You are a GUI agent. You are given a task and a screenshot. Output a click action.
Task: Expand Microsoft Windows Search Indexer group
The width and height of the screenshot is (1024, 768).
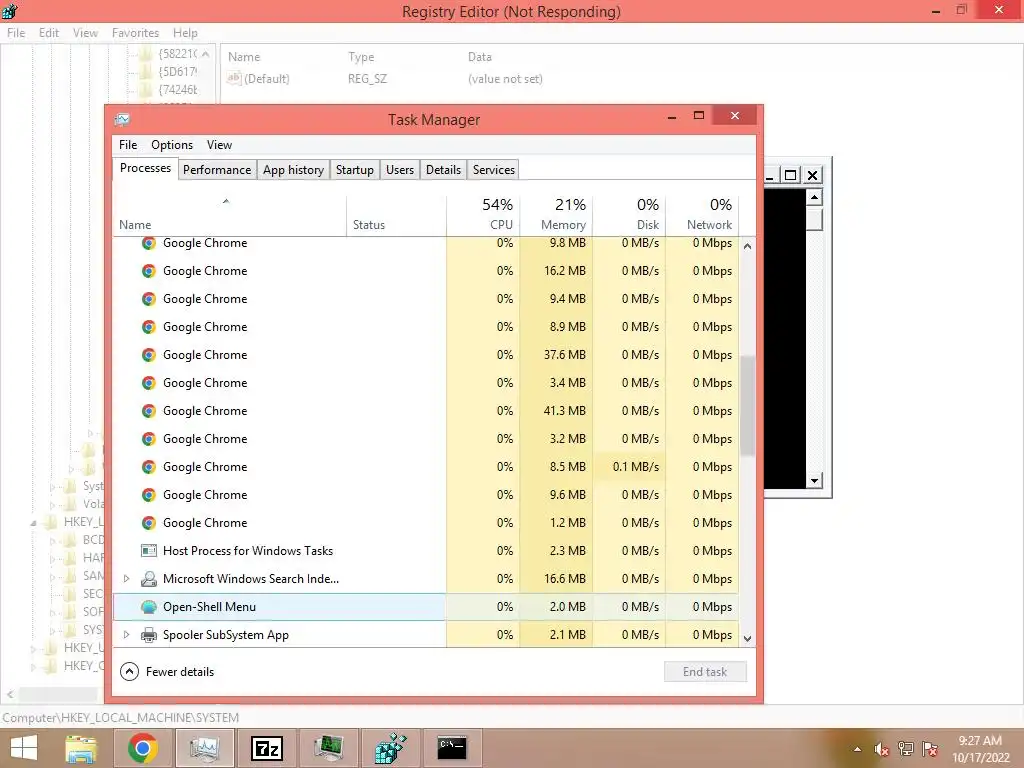tap(127, 579)
